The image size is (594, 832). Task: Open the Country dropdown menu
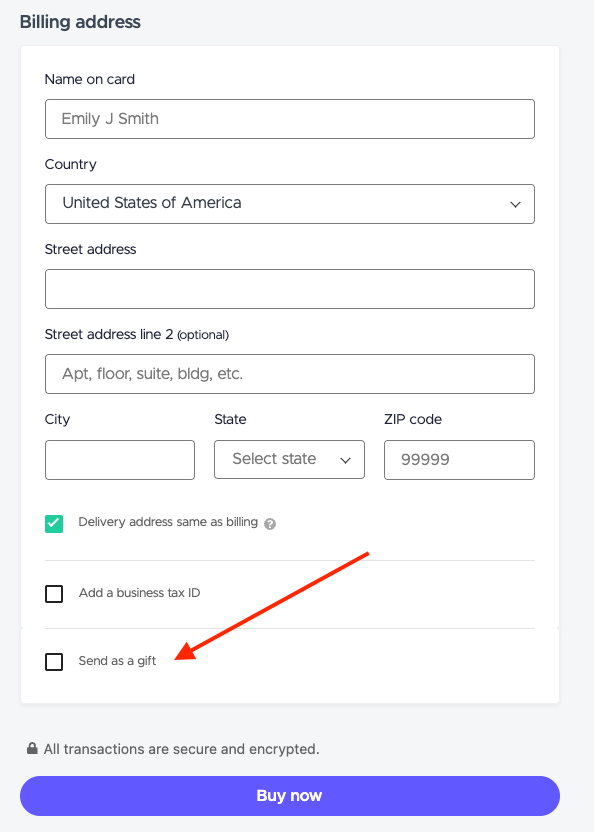[290, 204]
